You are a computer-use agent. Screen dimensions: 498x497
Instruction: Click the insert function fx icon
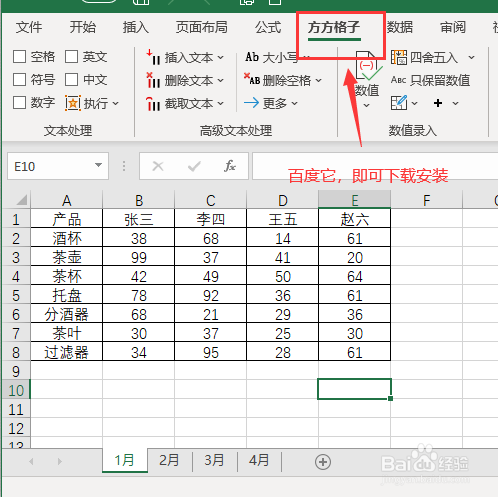(230, 166)
